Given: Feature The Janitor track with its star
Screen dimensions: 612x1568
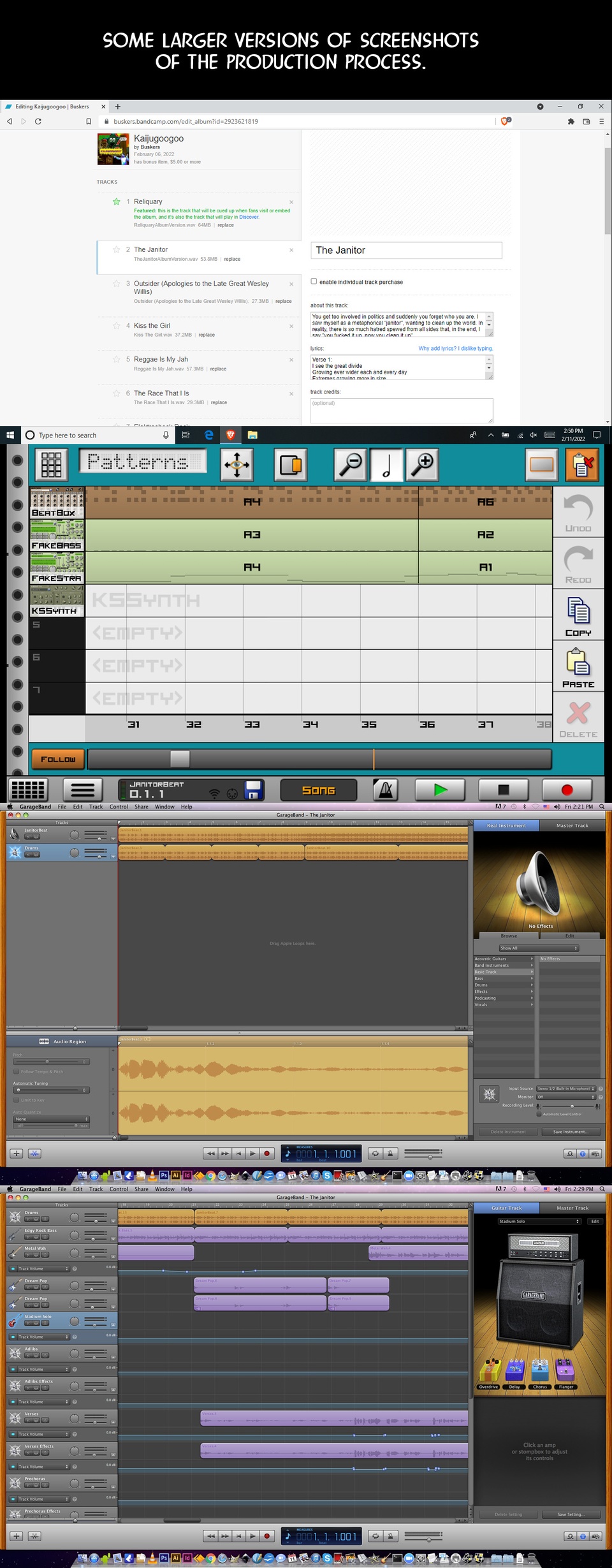Looking at the screenshot, I should tap(116, 249).
